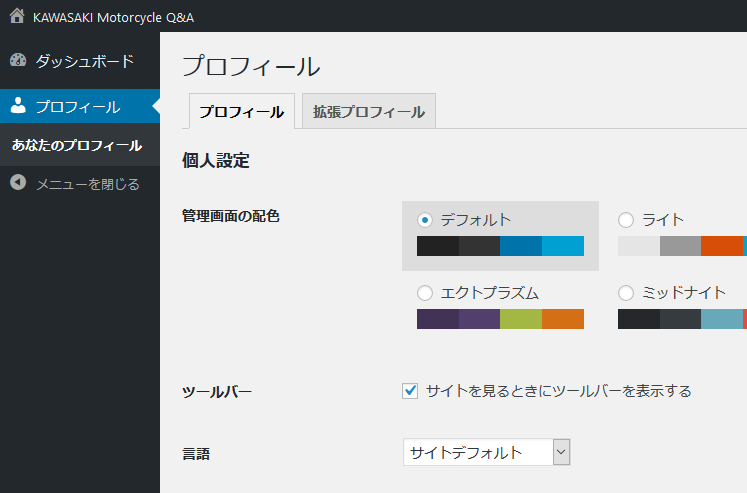Select the デフォルト color scheme radio
747x493 pixels.
click(424, 220)
